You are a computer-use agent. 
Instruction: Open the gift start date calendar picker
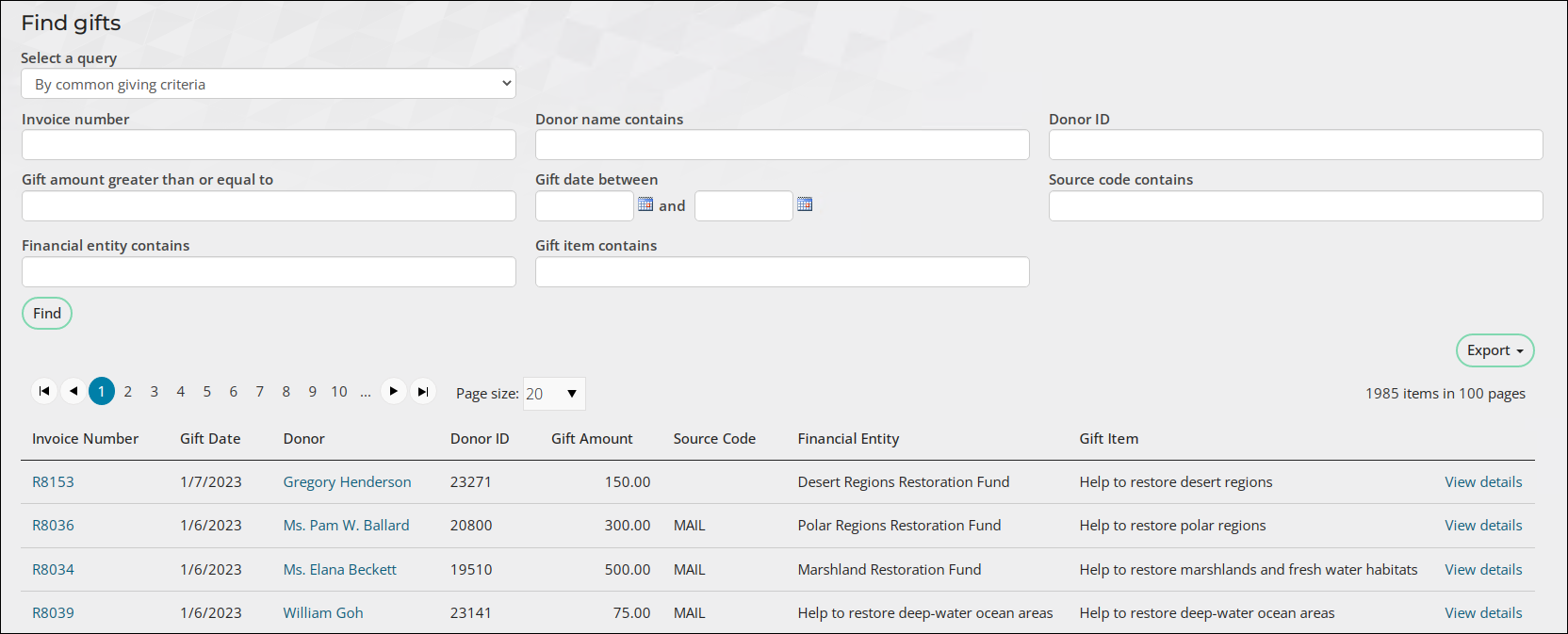click(645, 203)
